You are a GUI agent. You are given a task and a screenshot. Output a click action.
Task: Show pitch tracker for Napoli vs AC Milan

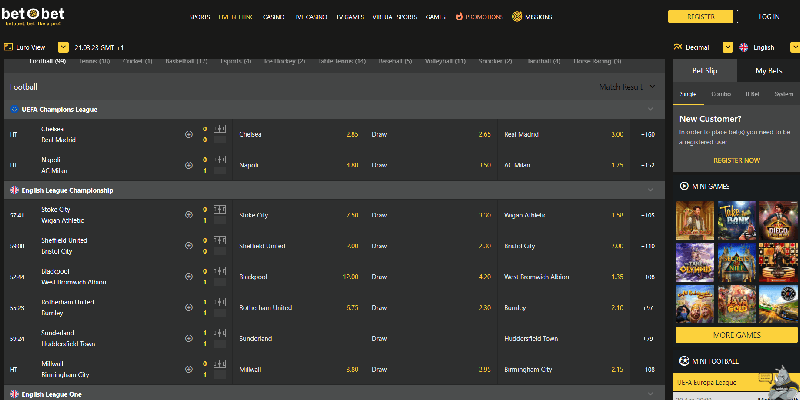[x=220, y=160]
